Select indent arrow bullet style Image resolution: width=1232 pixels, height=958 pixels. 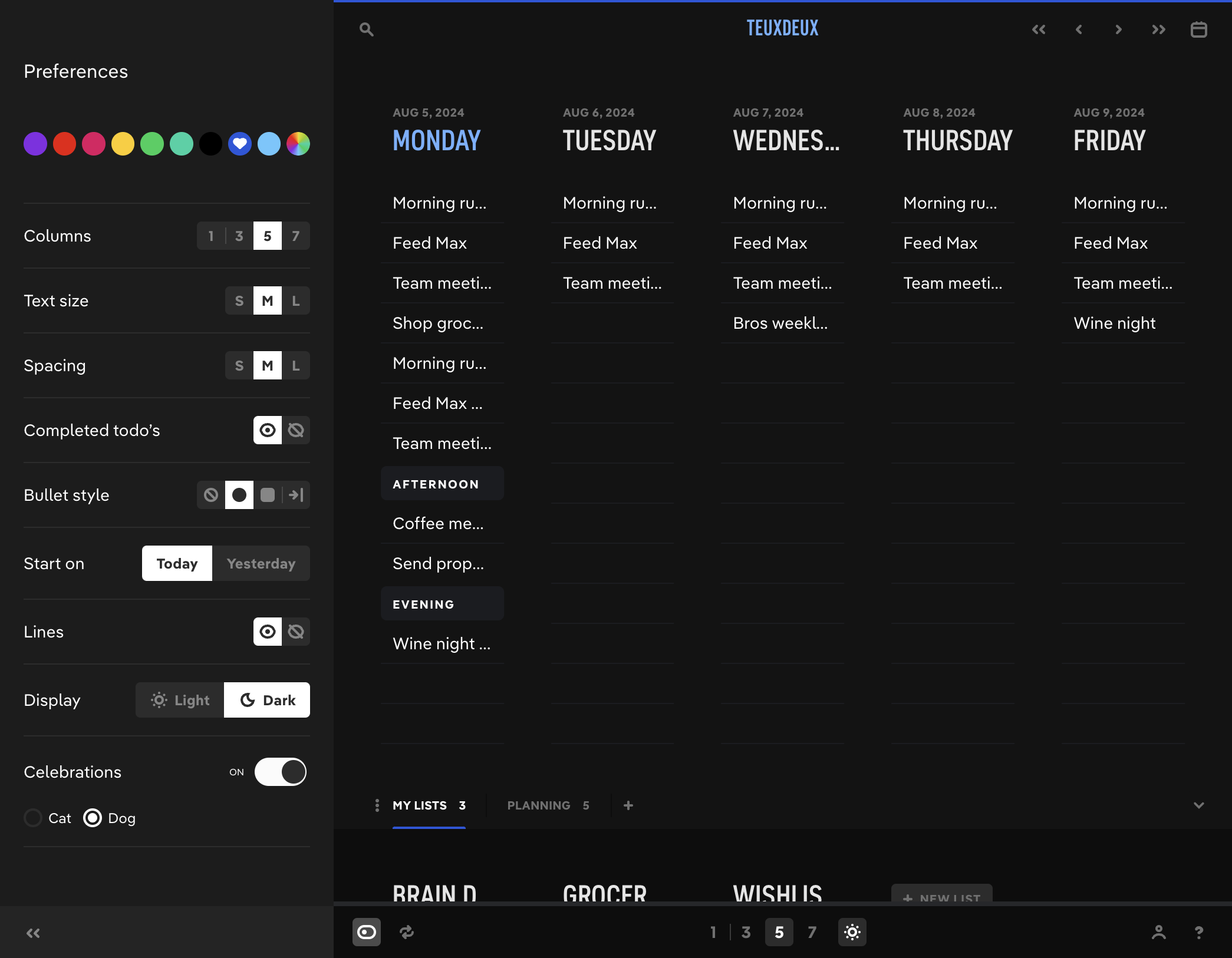tap(296, 495)
